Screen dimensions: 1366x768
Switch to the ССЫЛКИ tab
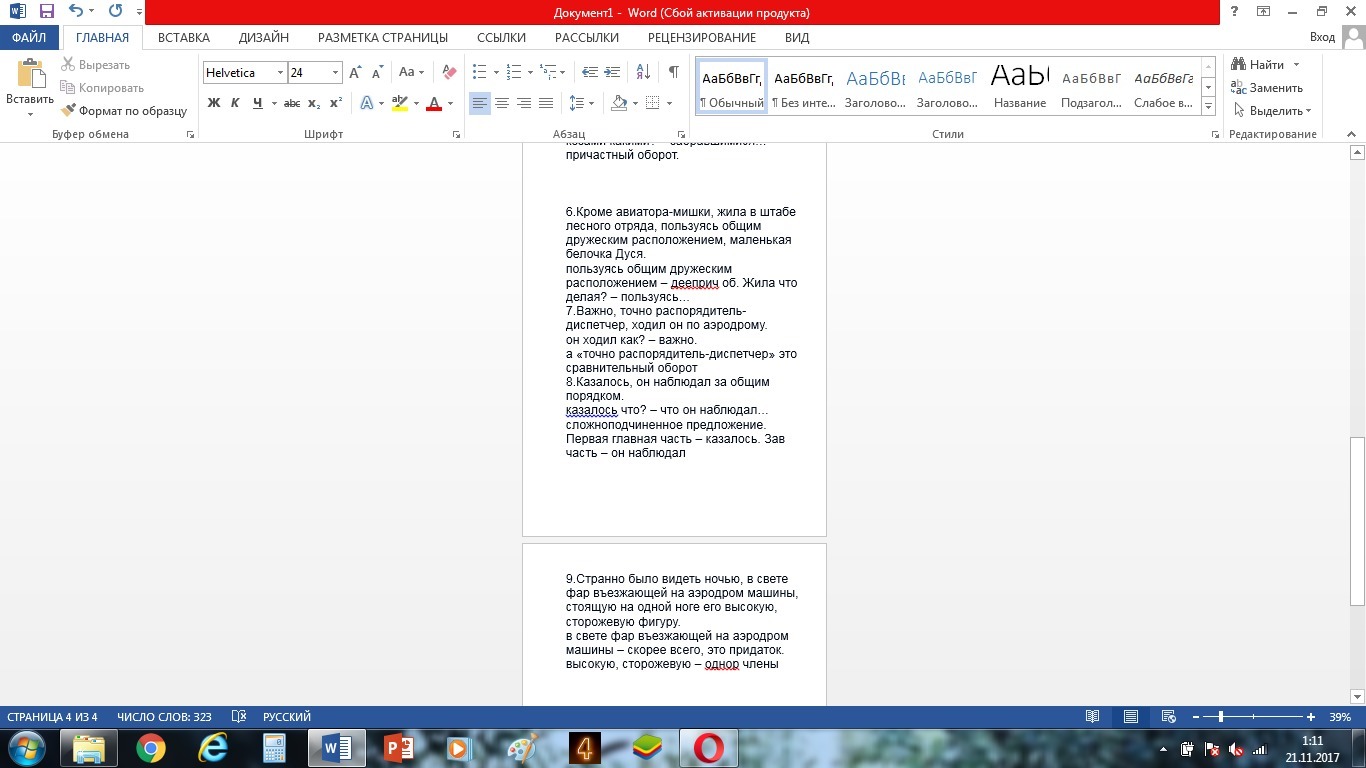pyautogui.click(x=501, y=38)
